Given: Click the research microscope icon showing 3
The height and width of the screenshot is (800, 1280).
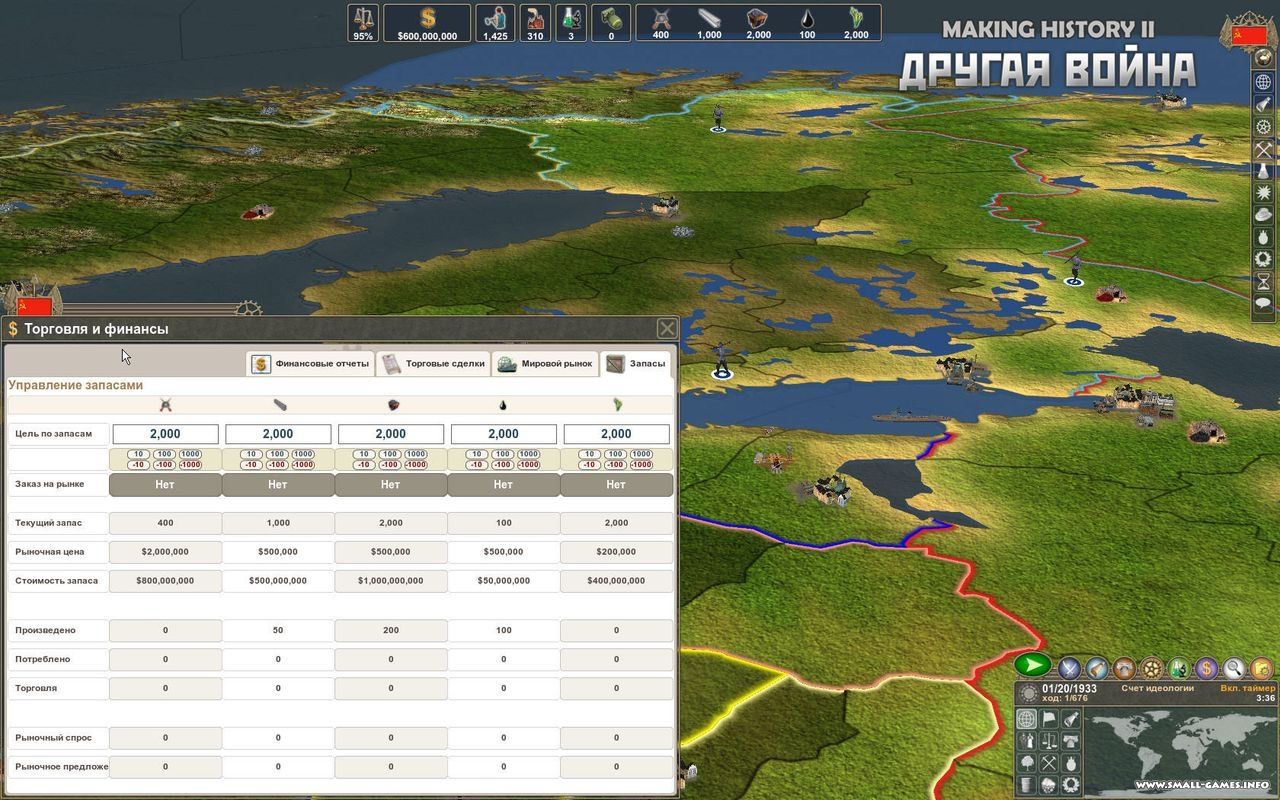Looking at the screenshot, I should tap(571, 17).
